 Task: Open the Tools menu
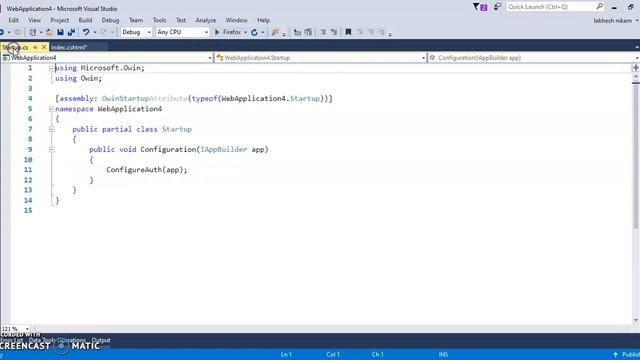pyautogui.click(x=159, y=20)
